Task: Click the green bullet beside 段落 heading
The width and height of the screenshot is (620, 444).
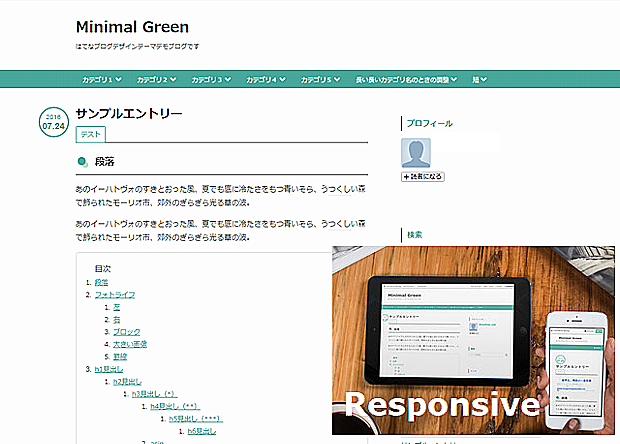Action: 82,162
